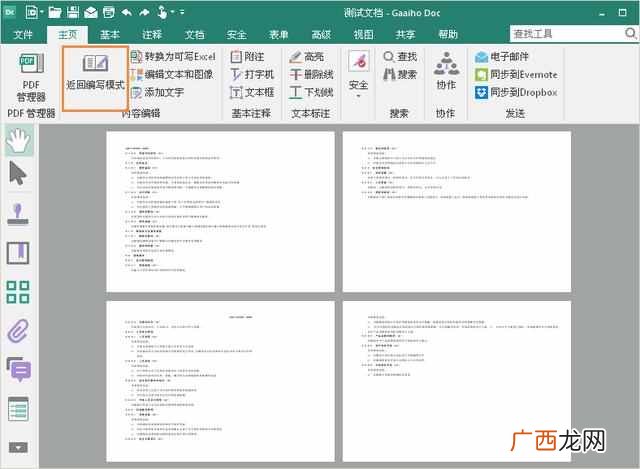Switch to the 共享 ribbon tab
The image size is (640, 469).
coord(405,35)
